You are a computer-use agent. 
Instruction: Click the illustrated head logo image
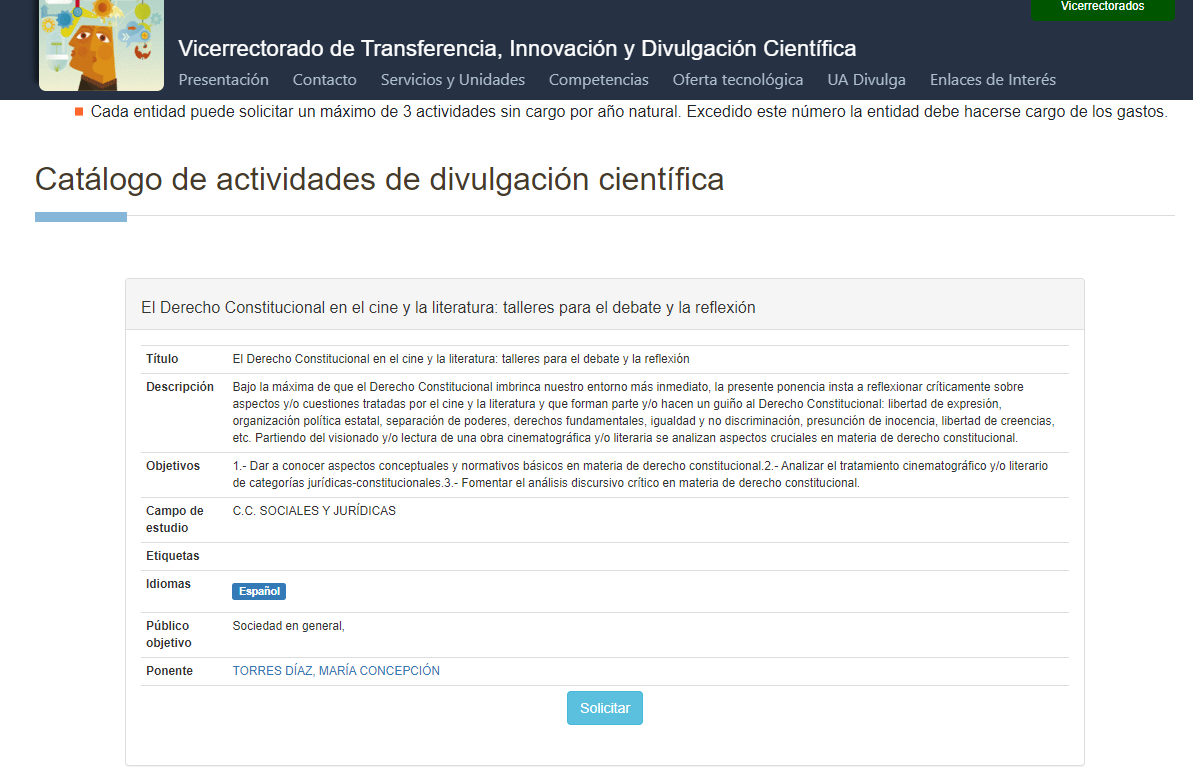click(x=101, y=44)
